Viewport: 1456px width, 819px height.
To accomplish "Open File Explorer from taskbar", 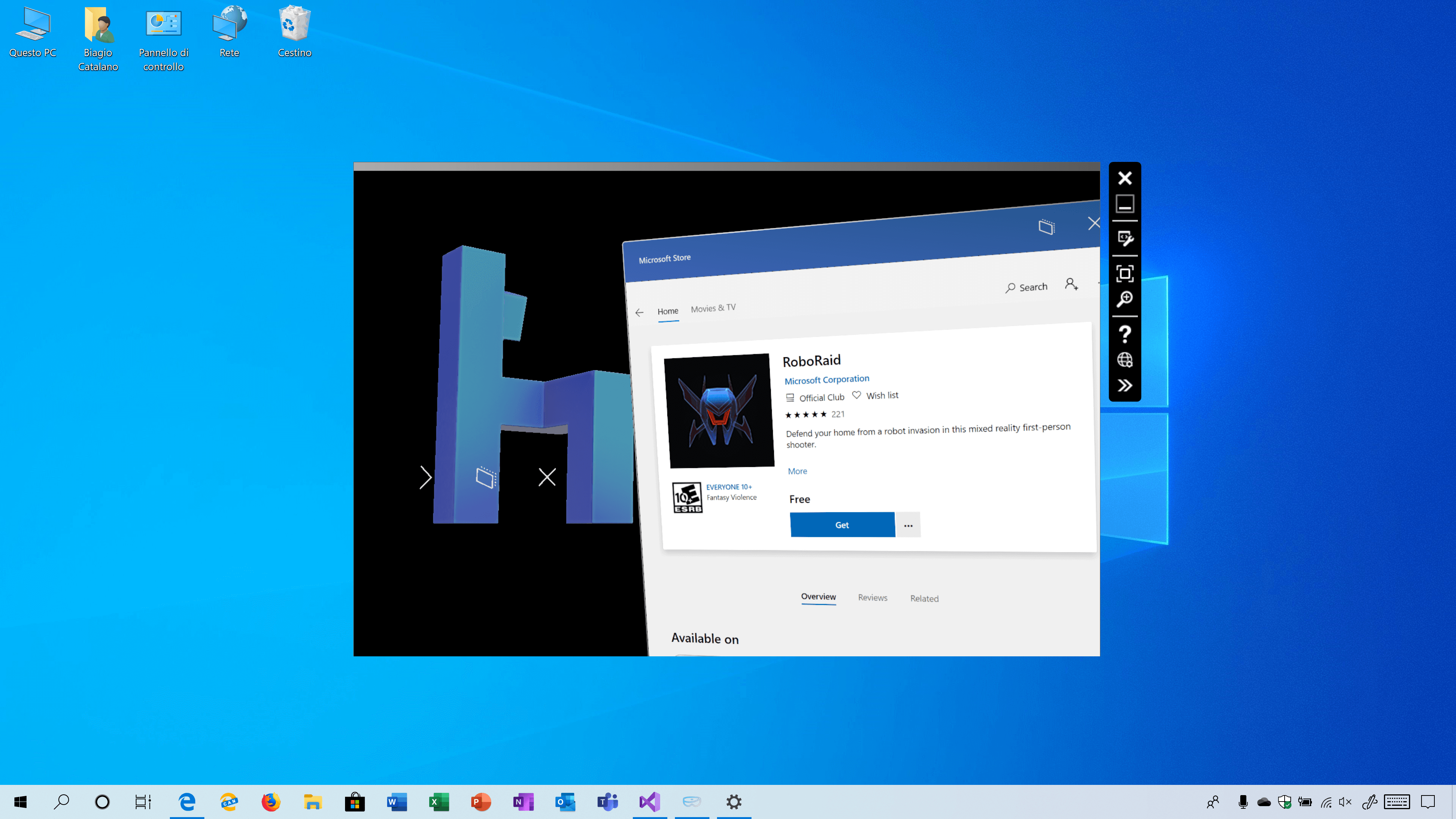I will [312, 802].
